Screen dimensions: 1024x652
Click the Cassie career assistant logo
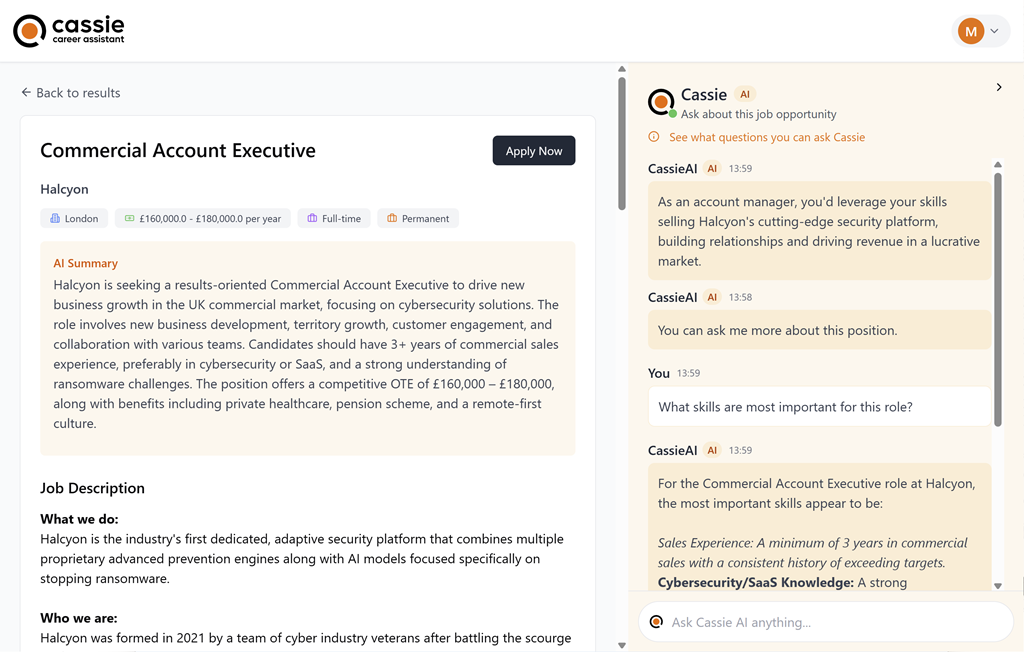point(69,31)
